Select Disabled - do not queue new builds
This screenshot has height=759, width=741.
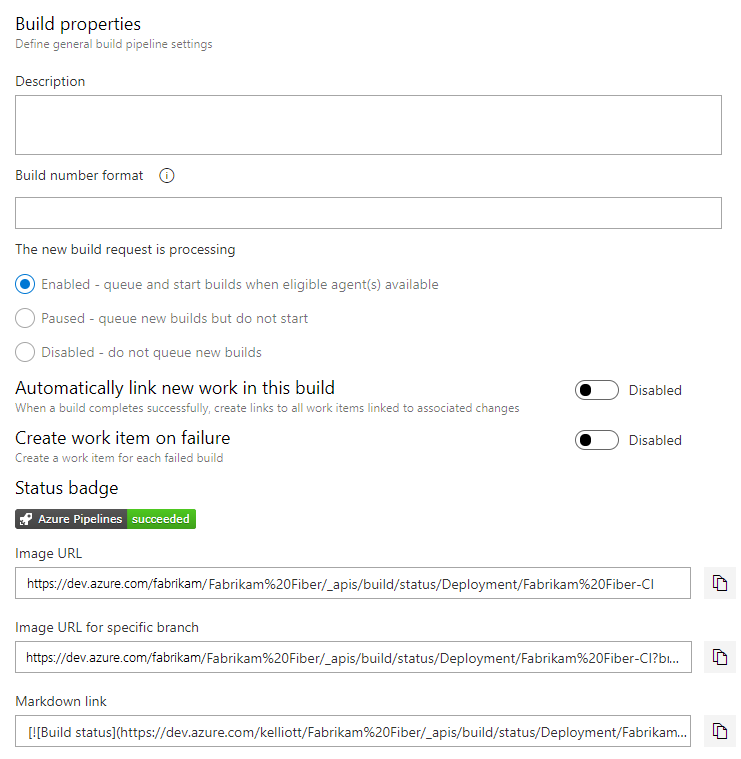(26, 352)
